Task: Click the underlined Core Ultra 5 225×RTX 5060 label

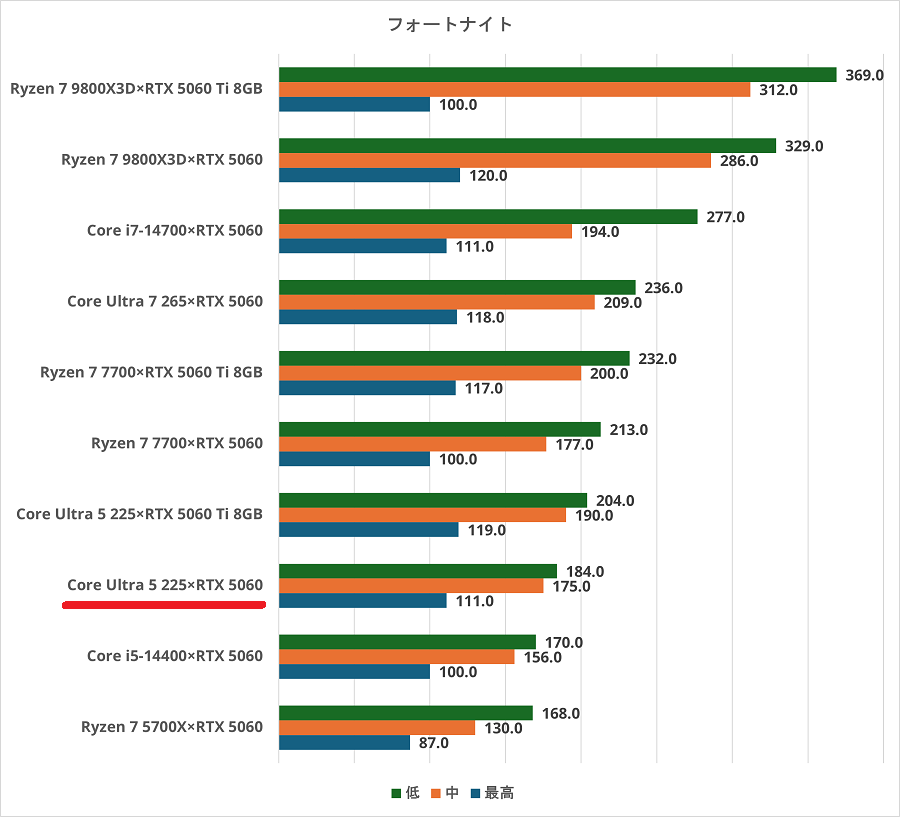Action: click(165, 585)
